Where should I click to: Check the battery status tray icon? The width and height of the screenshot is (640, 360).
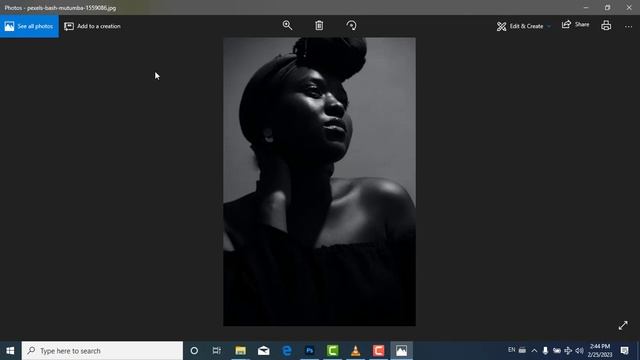coord(557,351)
